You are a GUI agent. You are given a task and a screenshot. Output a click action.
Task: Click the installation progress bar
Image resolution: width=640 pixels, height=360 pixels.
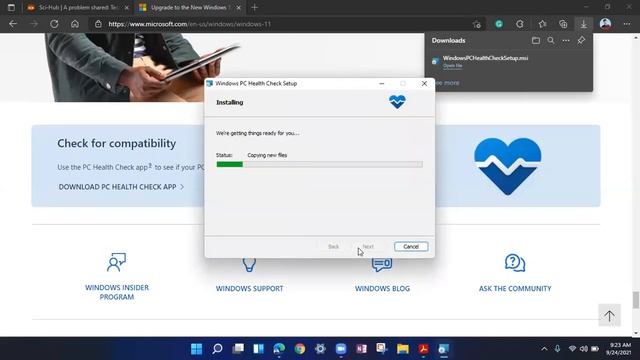click(x=320, y=164)
